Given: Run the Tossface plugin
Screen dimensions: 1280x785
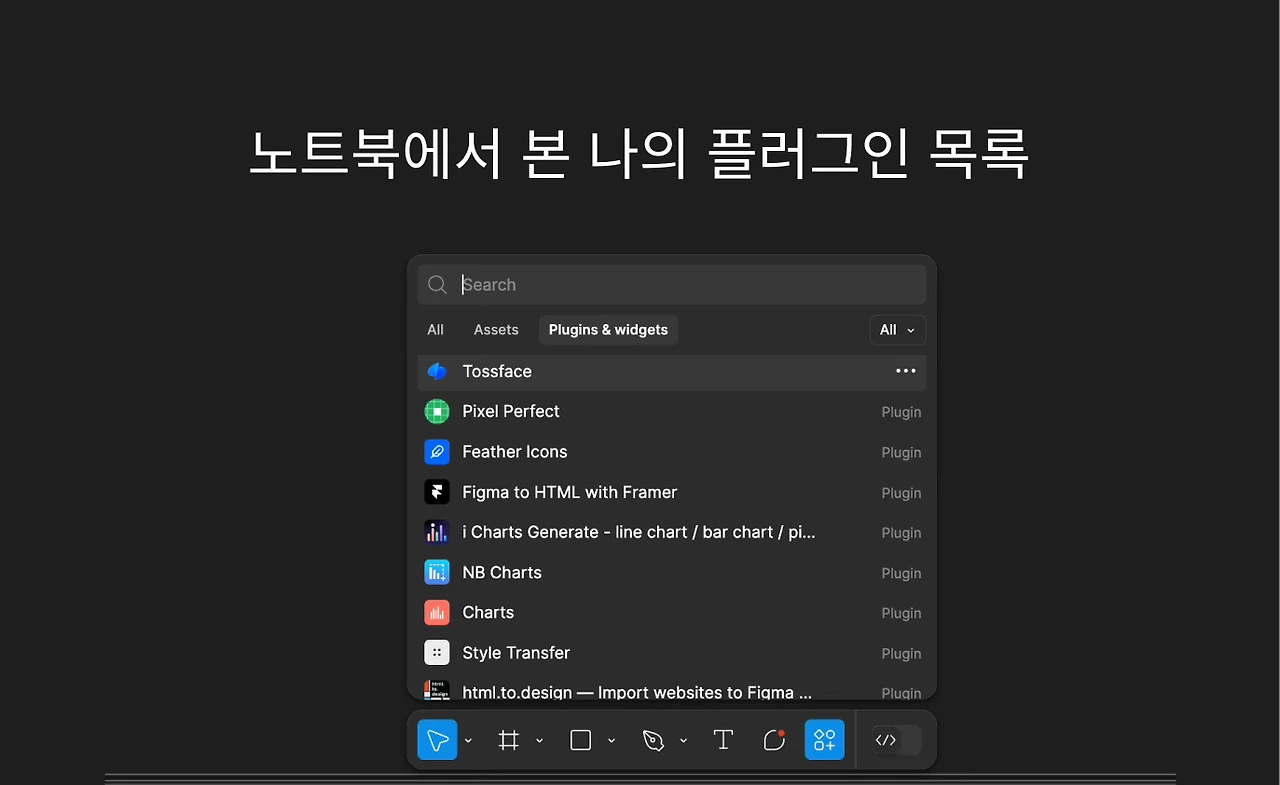Looking at the screenshot, I should click(x=672, y=371).
